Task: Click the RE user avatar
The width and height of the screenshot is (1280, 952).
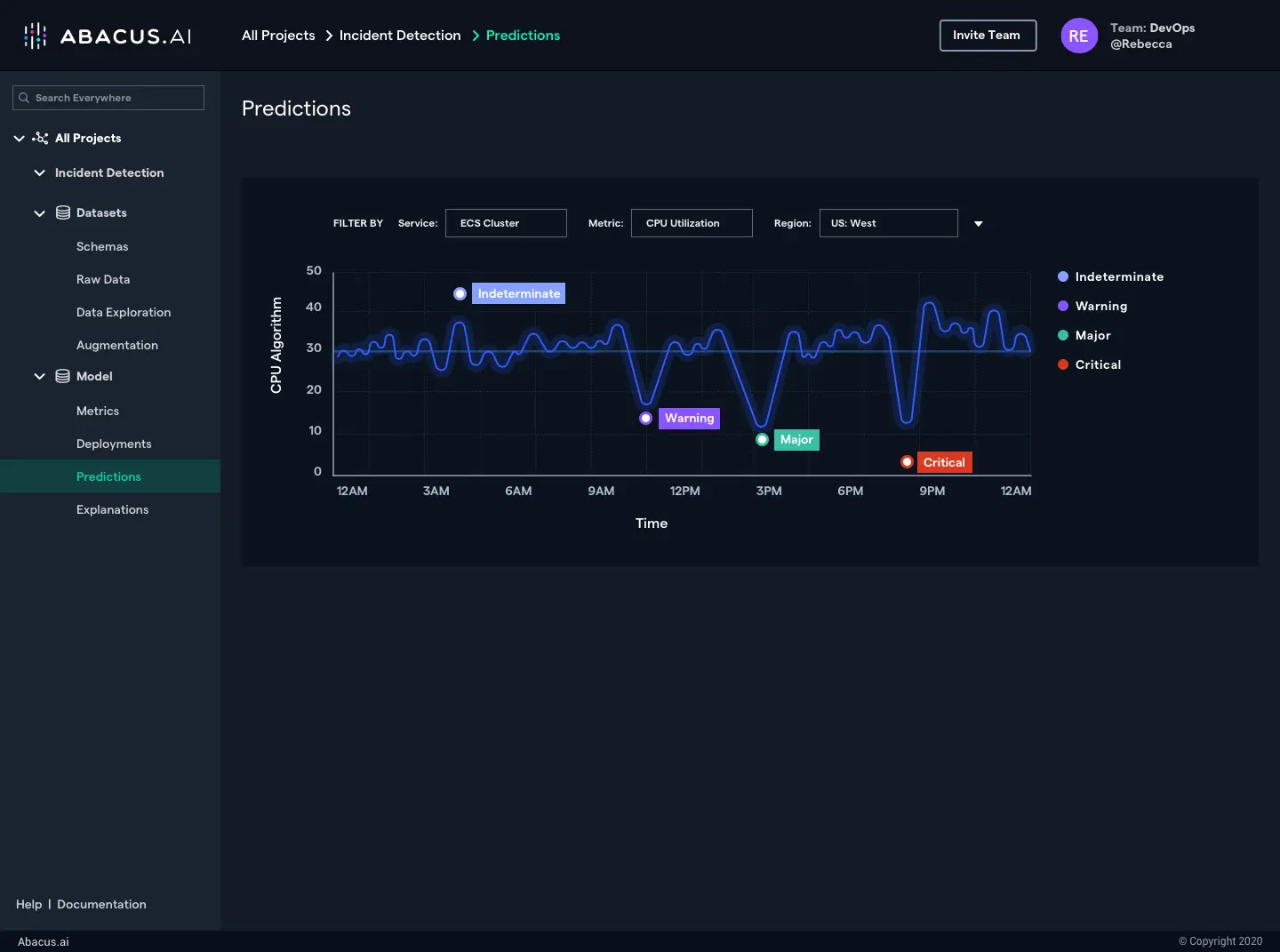Action: pyautogui.click(x=1078, y=36)
